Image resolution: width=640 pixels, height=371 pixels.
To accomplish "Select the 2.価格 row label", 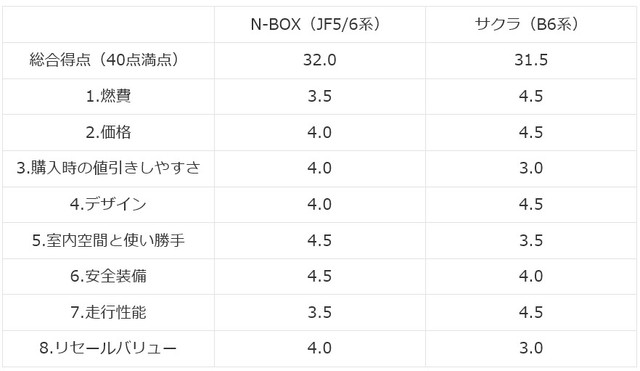I will point(108,132).
